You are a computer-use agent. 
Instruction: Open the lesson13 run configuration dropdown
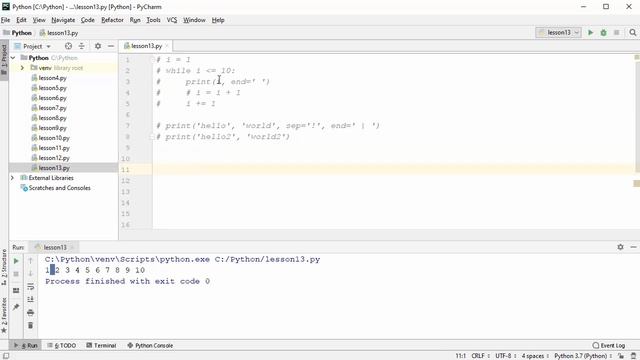[x=558, y=33]
